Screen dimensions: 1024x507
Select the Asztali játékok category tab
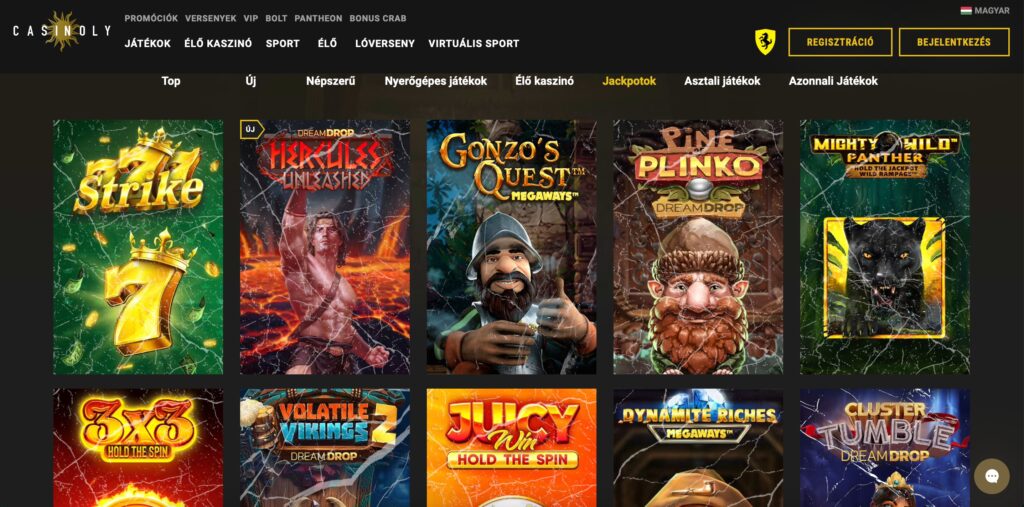[722, 81]
